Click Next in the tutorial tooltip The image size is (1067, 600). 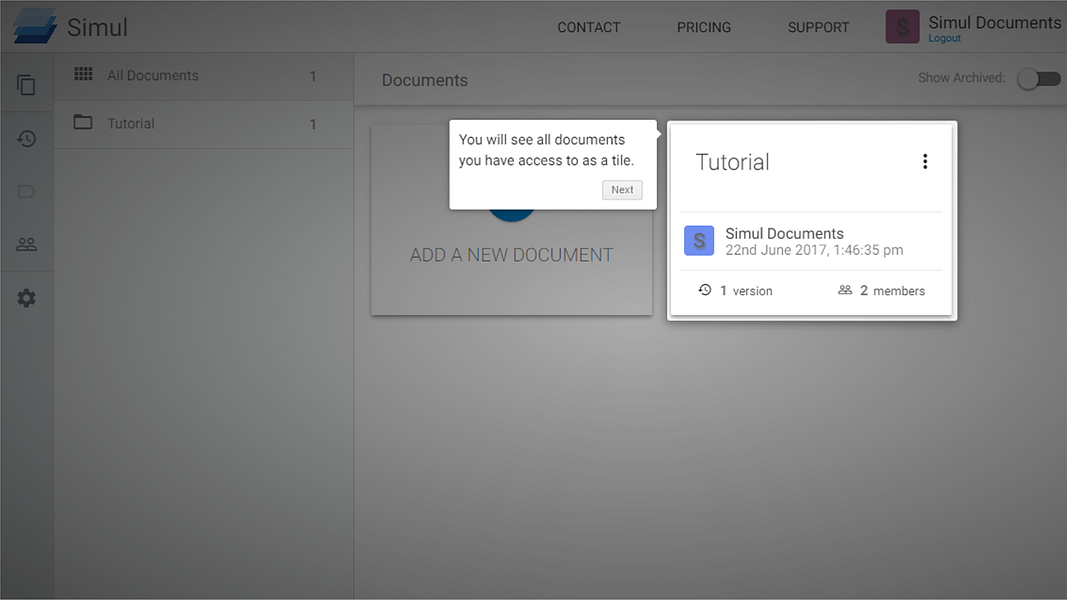[622, 190]
